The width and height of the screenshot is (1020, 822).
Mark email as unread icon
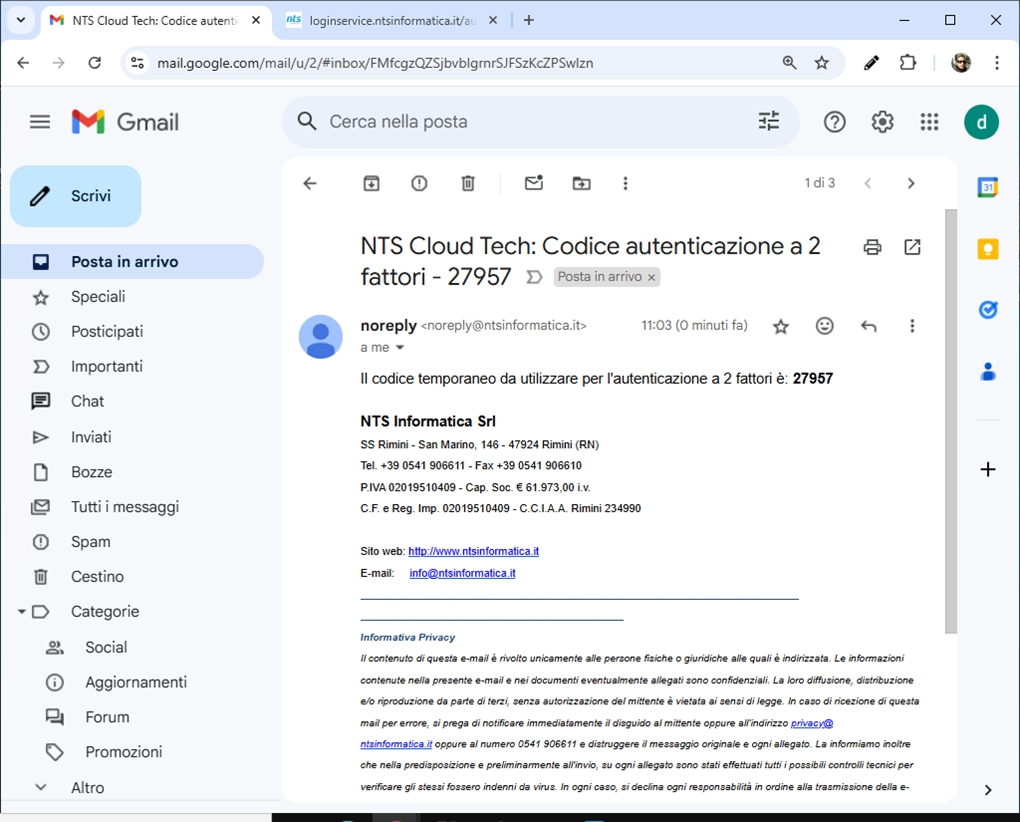[534, 183]
